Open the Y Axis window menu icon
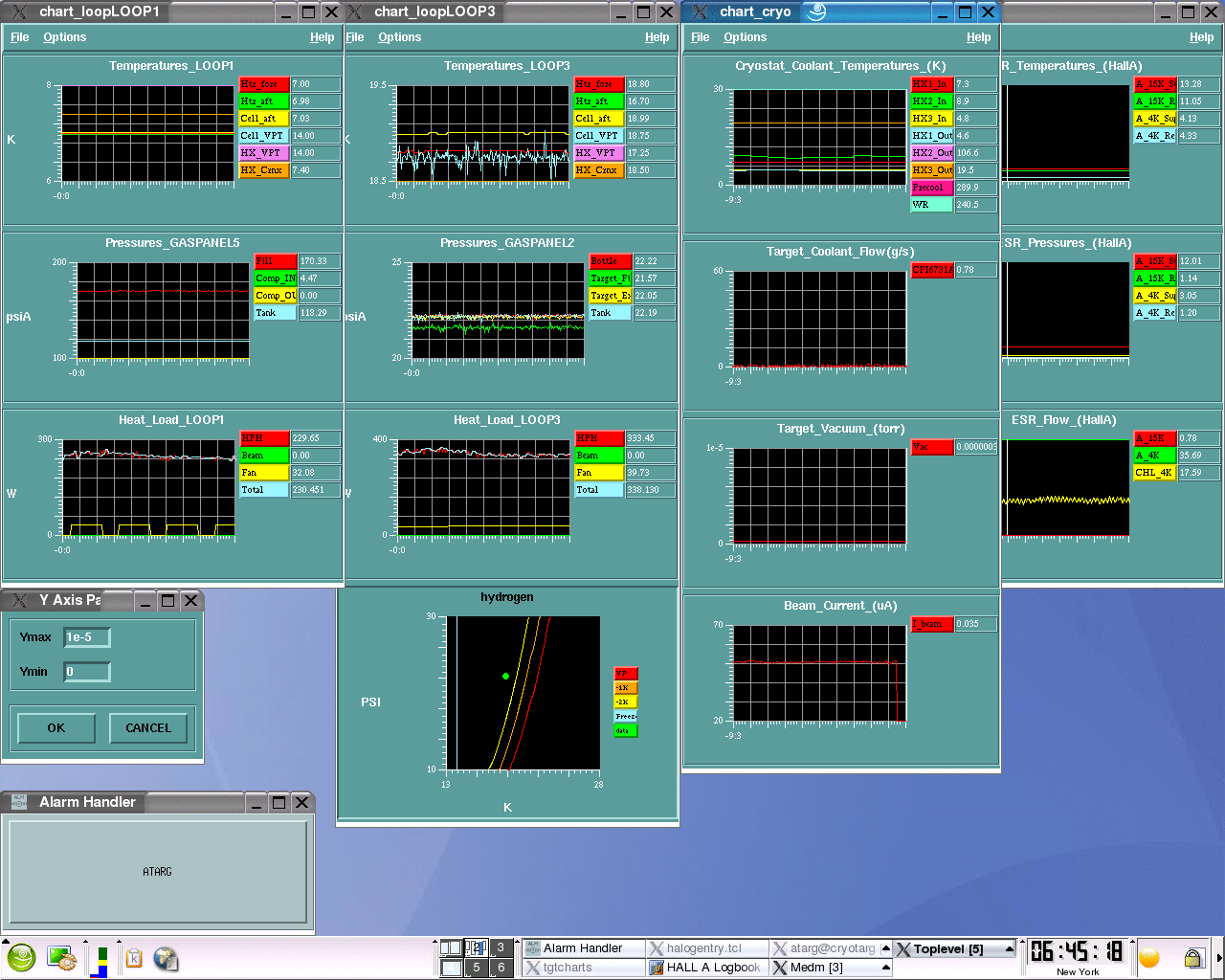 19,600
